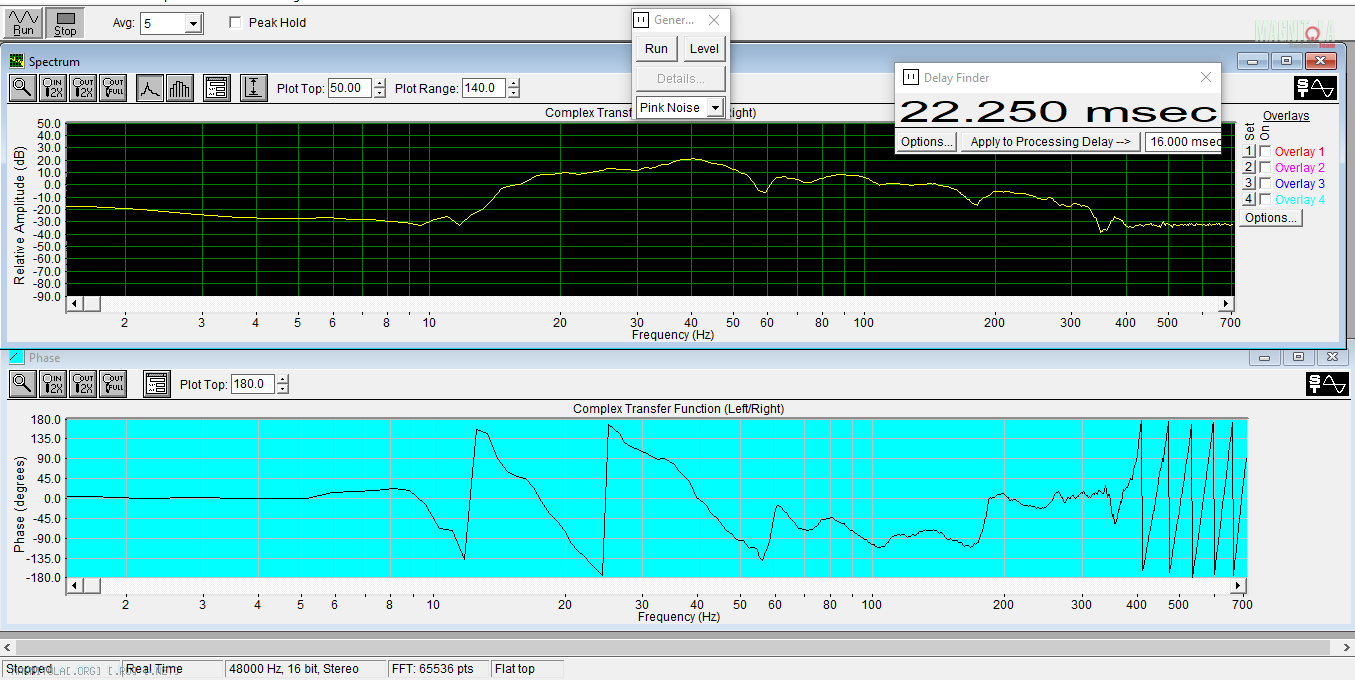1355x680 pixels.
Task: Increase Spectrum Plot Top value
Action: (x=379, y=83)
